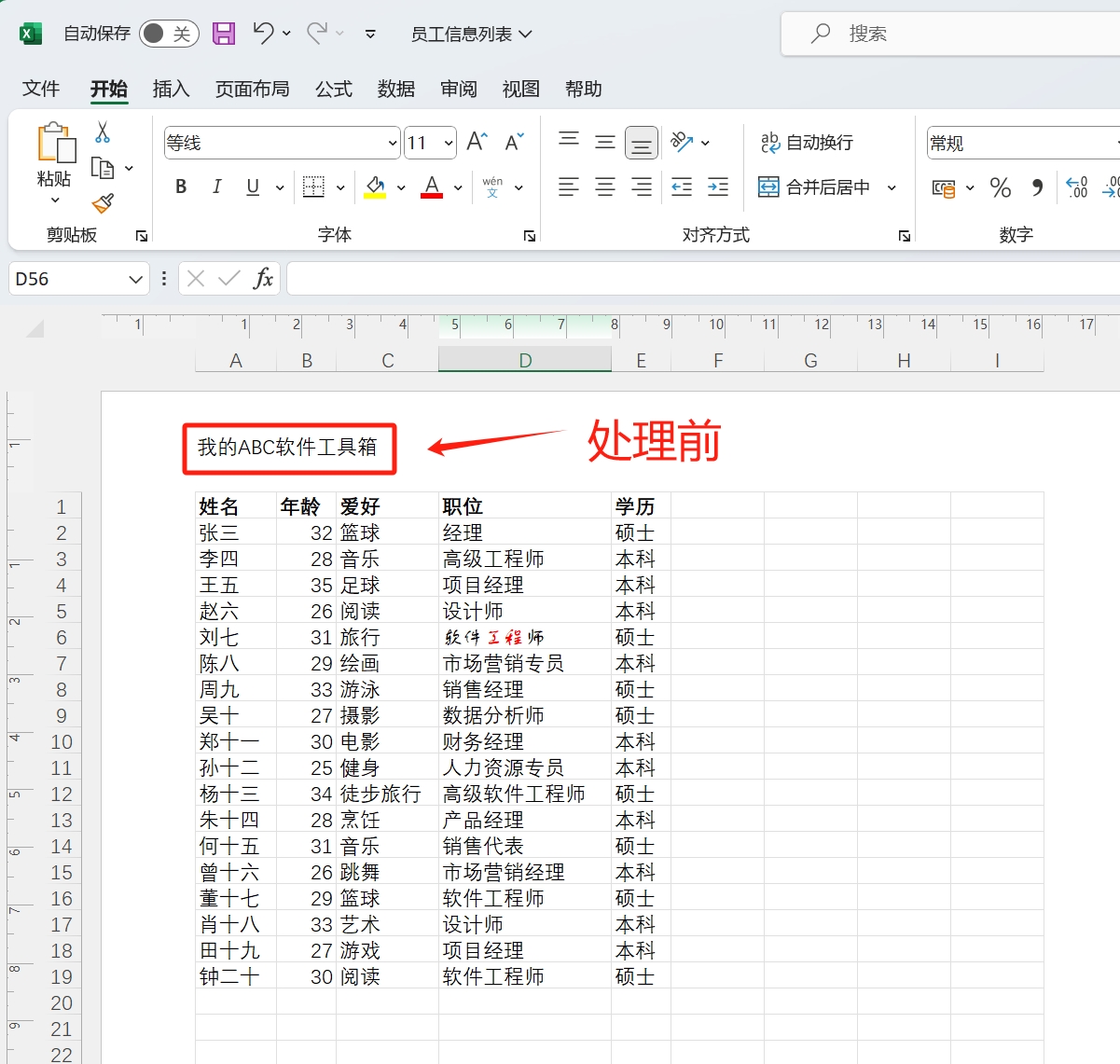Click the Cut (scissors) icon
Screen dimensions: 1120x1064
click(104, 132)
